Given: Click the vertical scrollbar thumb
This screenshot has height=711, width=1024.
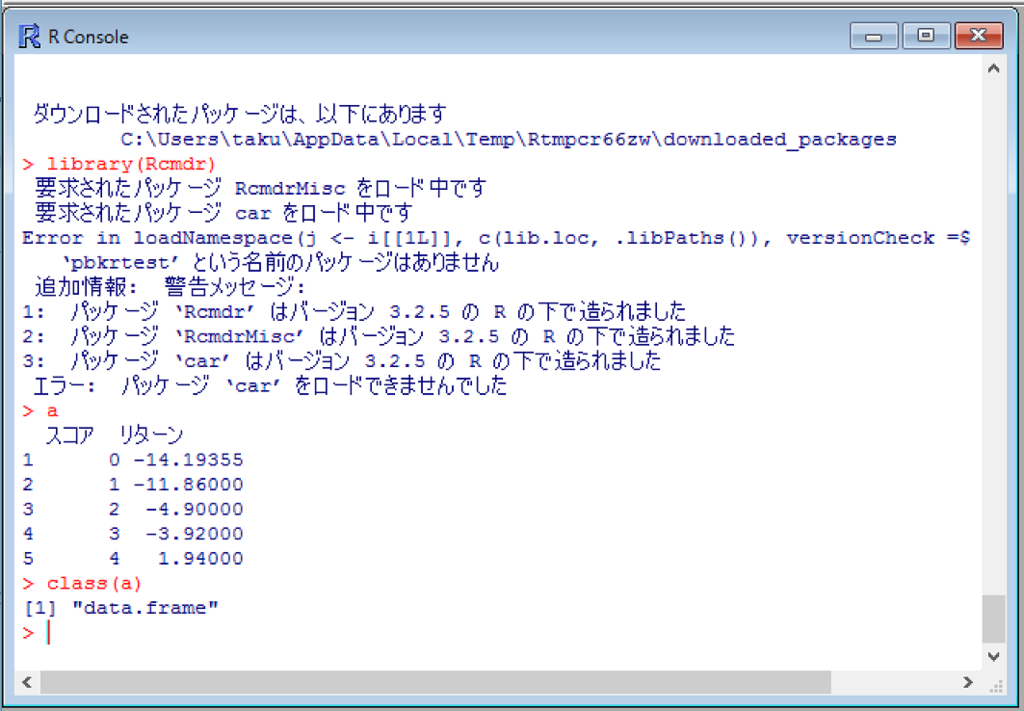Looking at the screenshot, I should 993,619.
